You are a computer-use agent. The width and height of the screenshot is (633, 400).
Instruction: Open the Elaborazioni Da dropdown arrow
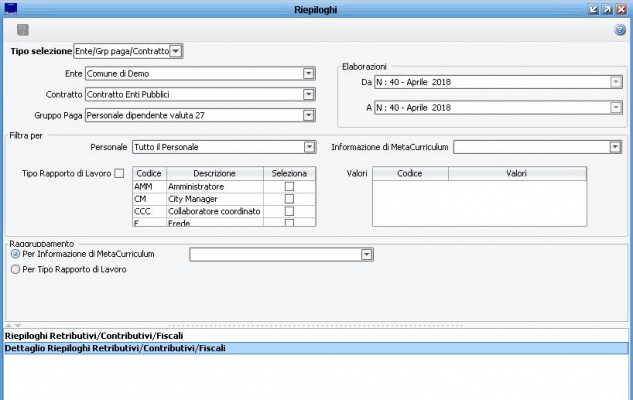(616, 82)
